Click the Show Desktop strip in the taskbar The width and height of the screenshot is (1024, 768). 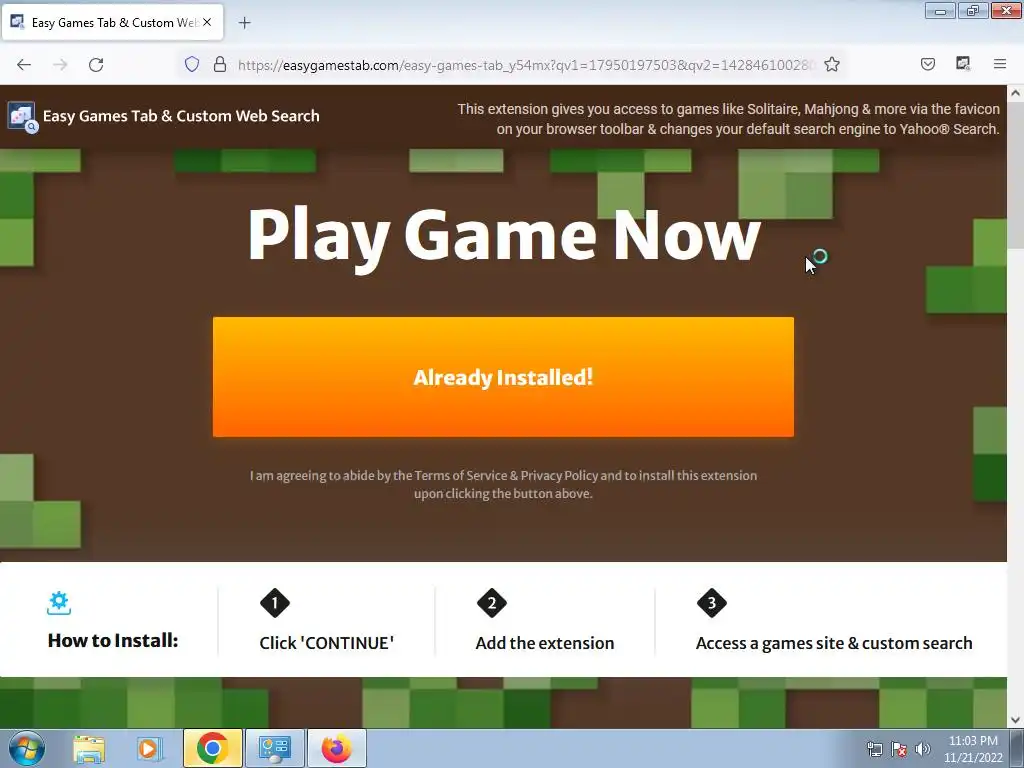(1017, 748)
